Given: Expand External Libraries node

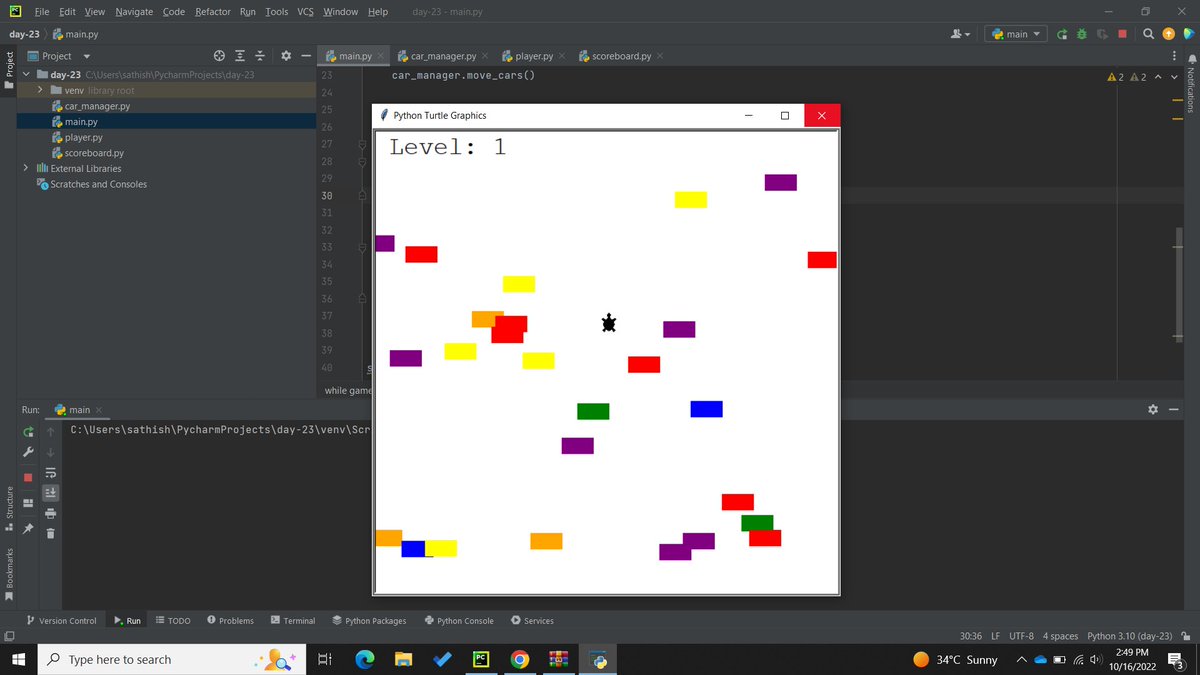Looking at the screenshot, I should pyautogui.click(x=26, y=168).
